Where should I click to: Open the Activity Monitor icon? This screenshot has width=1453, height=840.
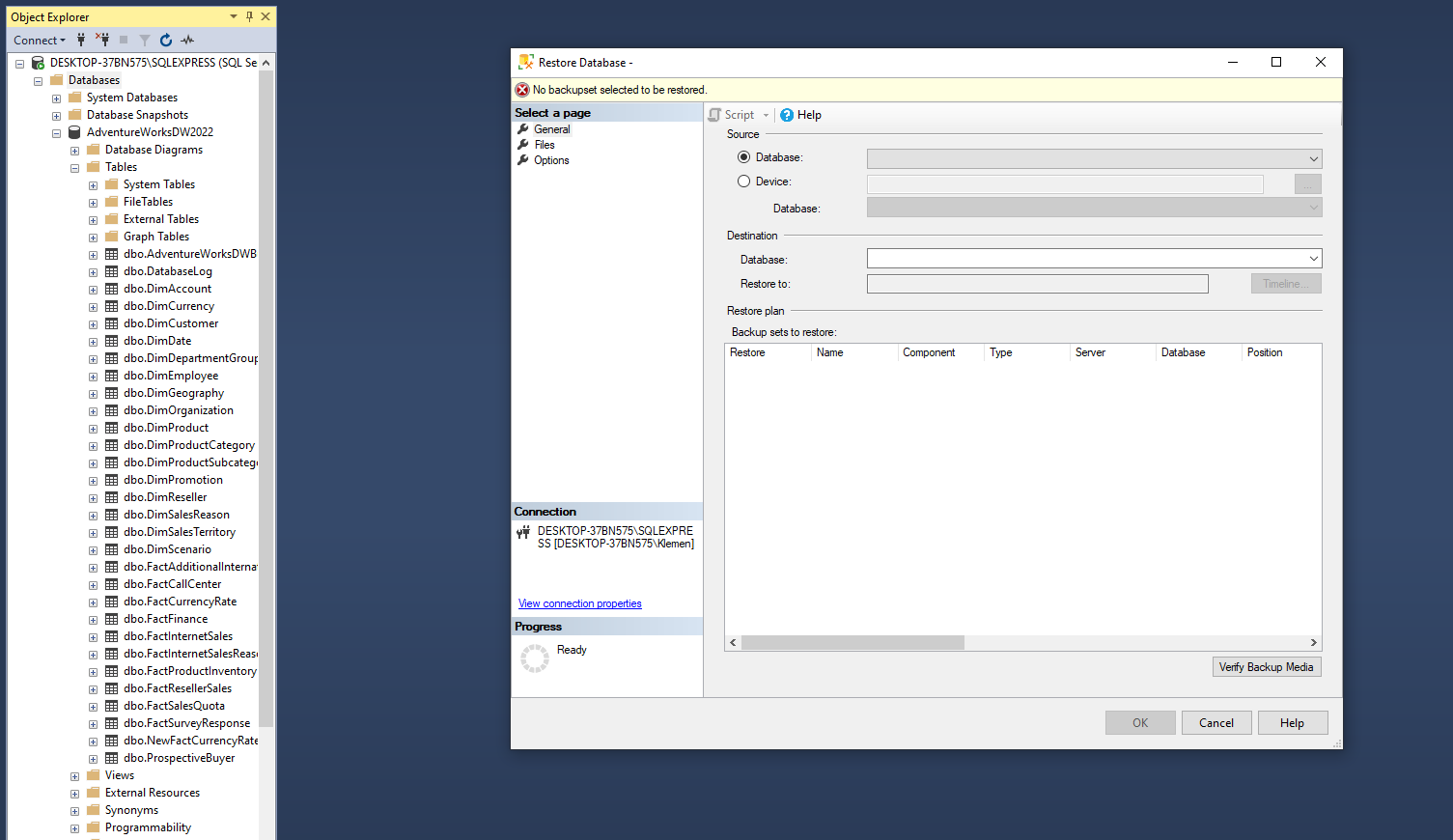187,40
